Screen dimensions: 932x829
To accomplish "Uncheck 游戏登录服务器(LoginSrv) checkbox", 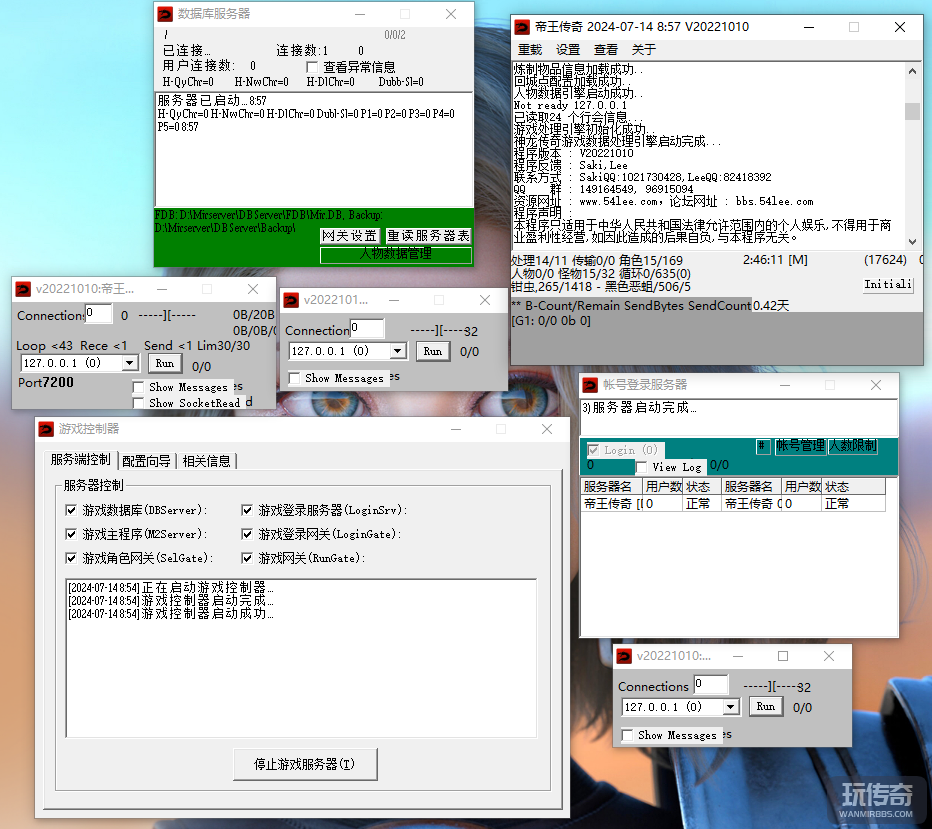I will (x=247, y=510).
